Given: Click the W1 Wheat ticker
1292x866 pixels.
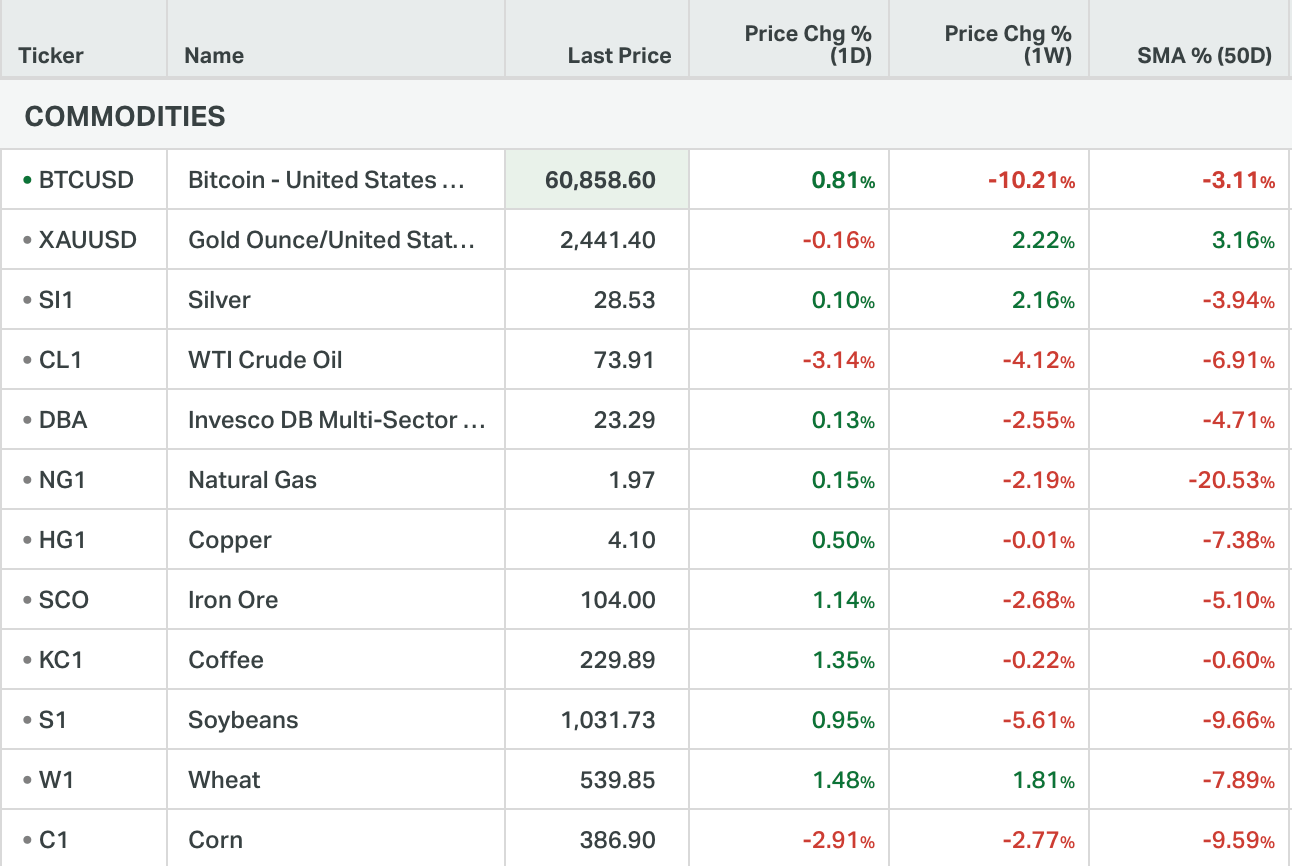Looking at the screenshot, I should [x=57, y=780].
